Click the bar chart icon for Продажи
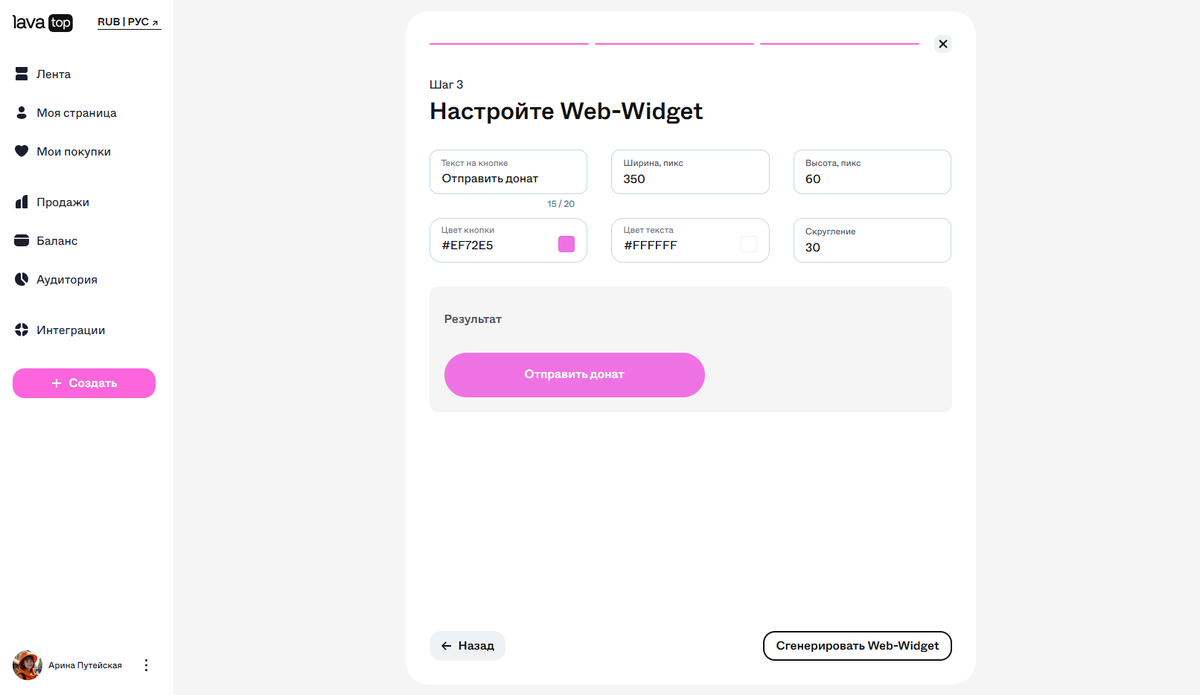1200x695 pixels. pos(22,202)
